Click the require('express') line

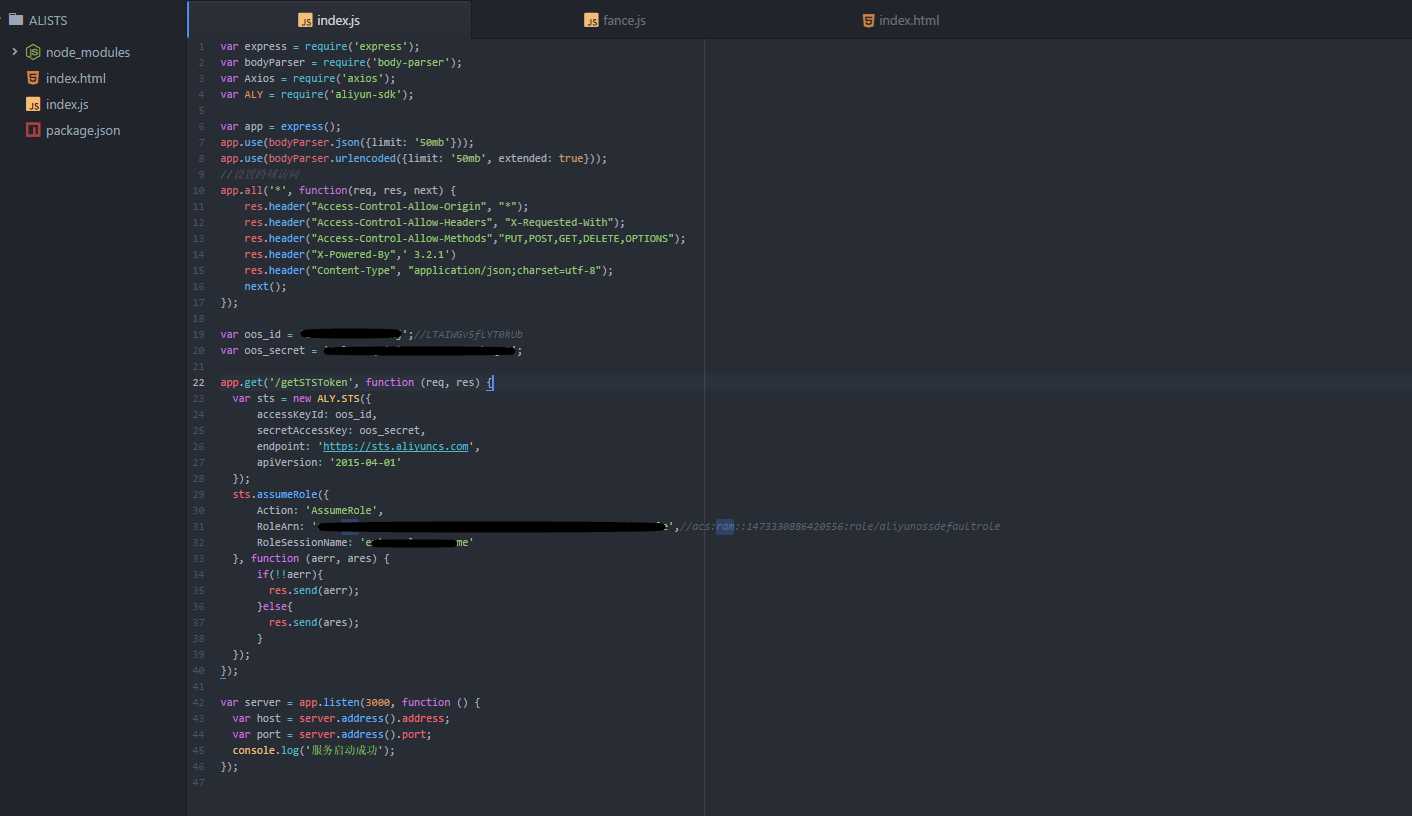click(320, 46)
